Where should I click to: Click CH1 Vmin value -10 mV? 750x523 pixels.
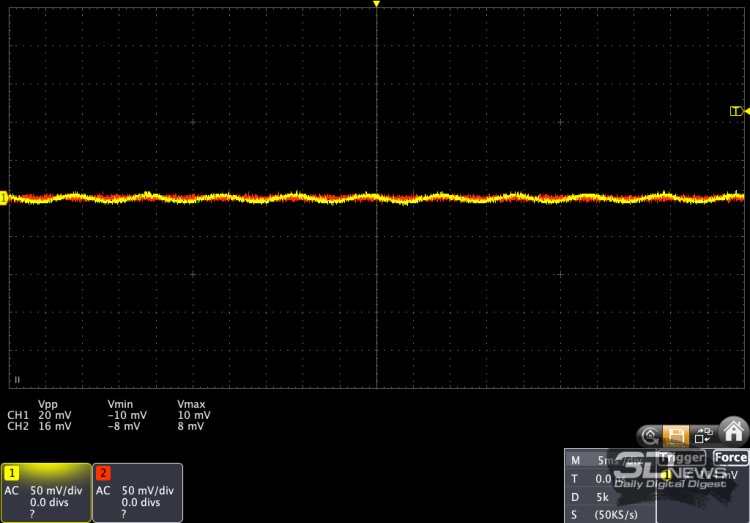point(127,415)
